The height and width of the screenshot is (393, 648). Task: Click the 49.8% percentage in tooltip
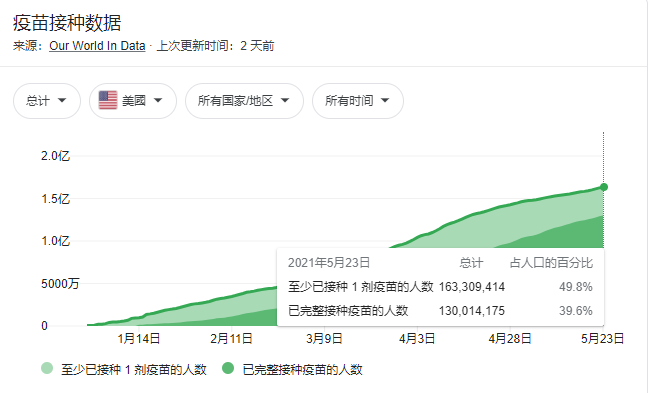(x=576, y=287)
